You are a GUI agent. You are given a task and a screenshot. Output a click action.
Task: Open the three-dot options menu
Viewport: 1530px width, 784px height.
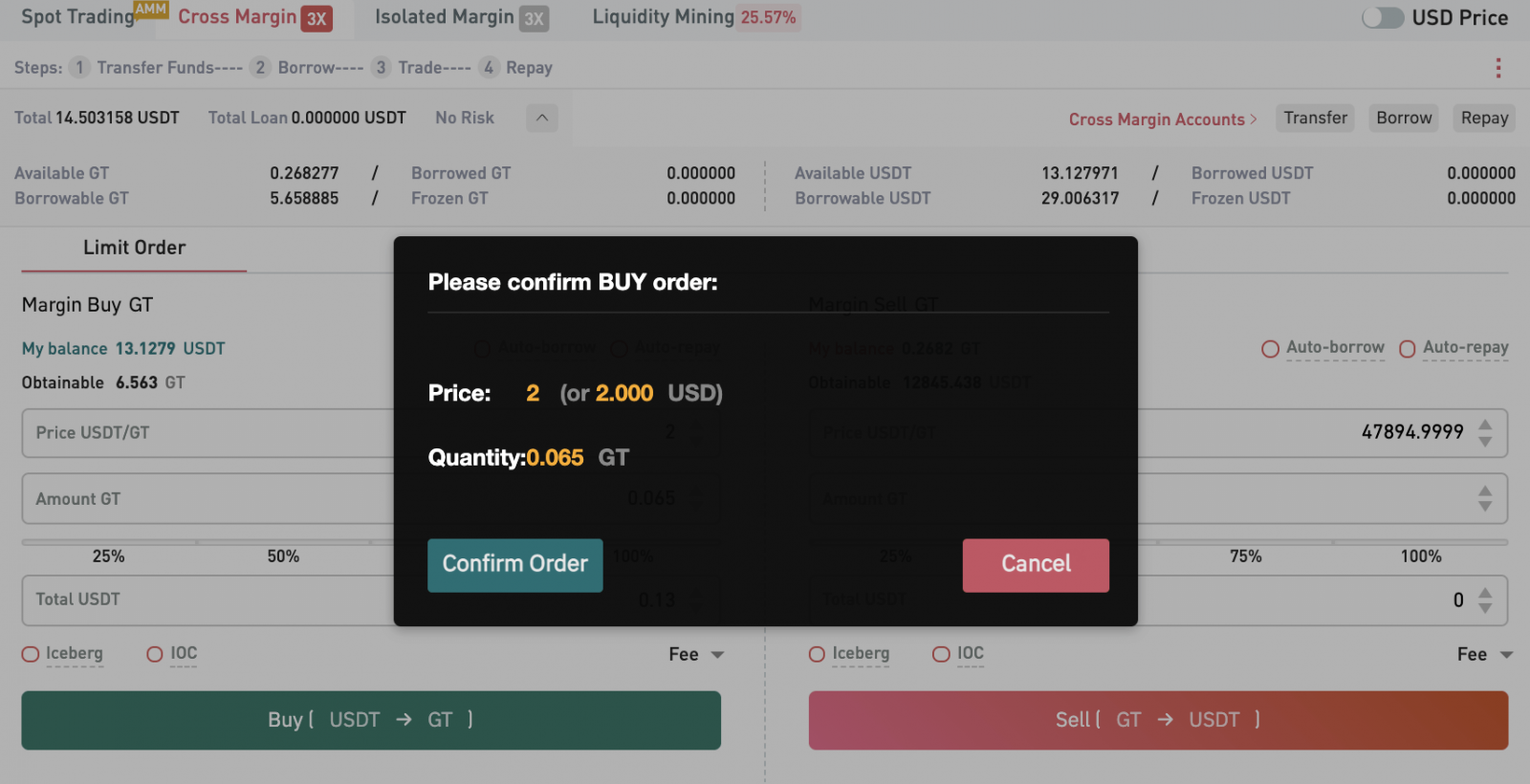point(1498,68)
